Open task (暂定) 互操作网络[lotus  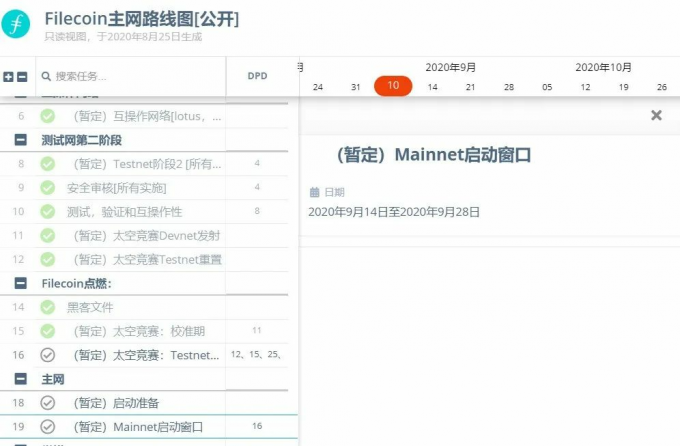point(147,116)
